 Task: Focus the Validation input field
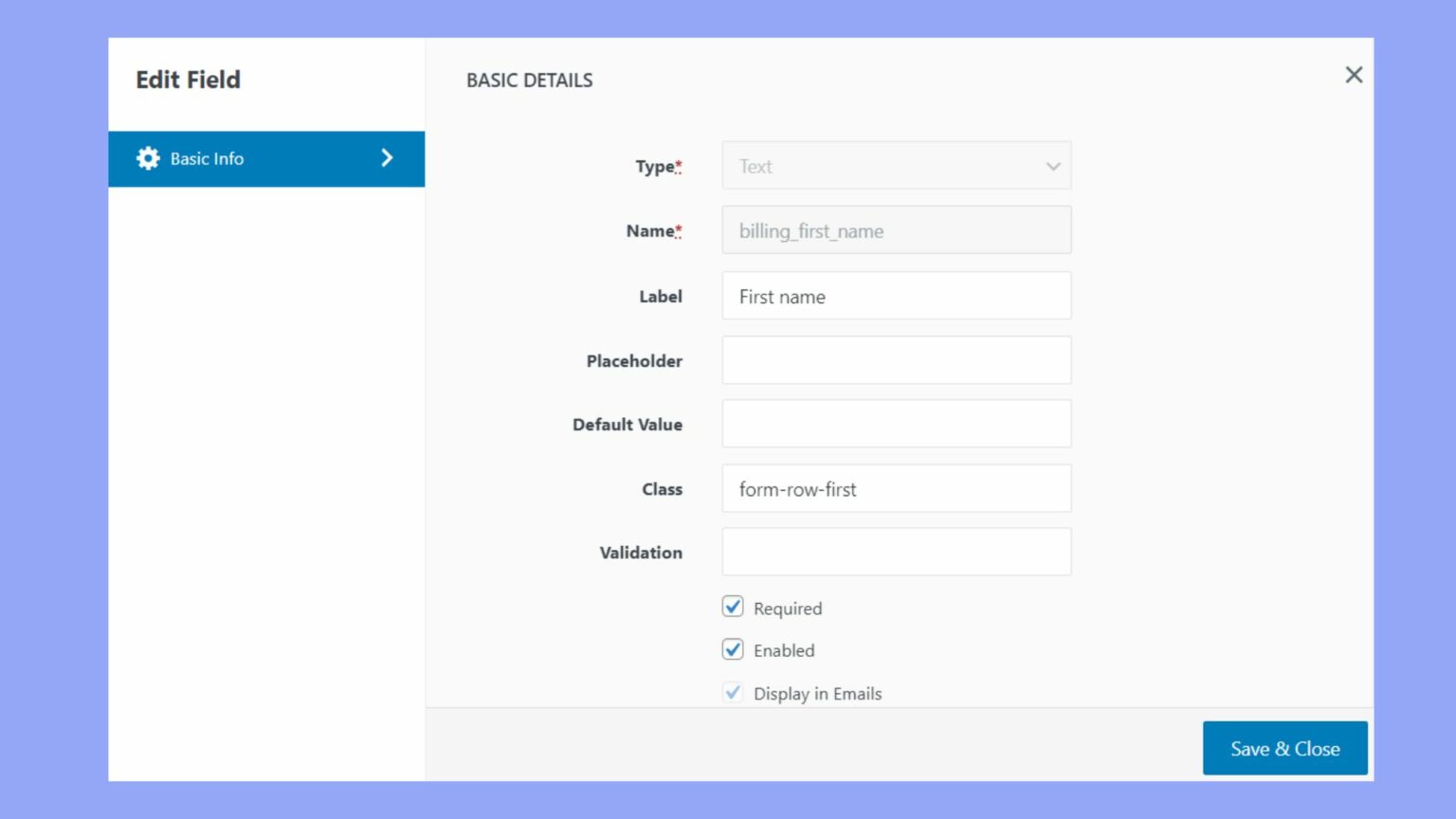coord(896,551)
